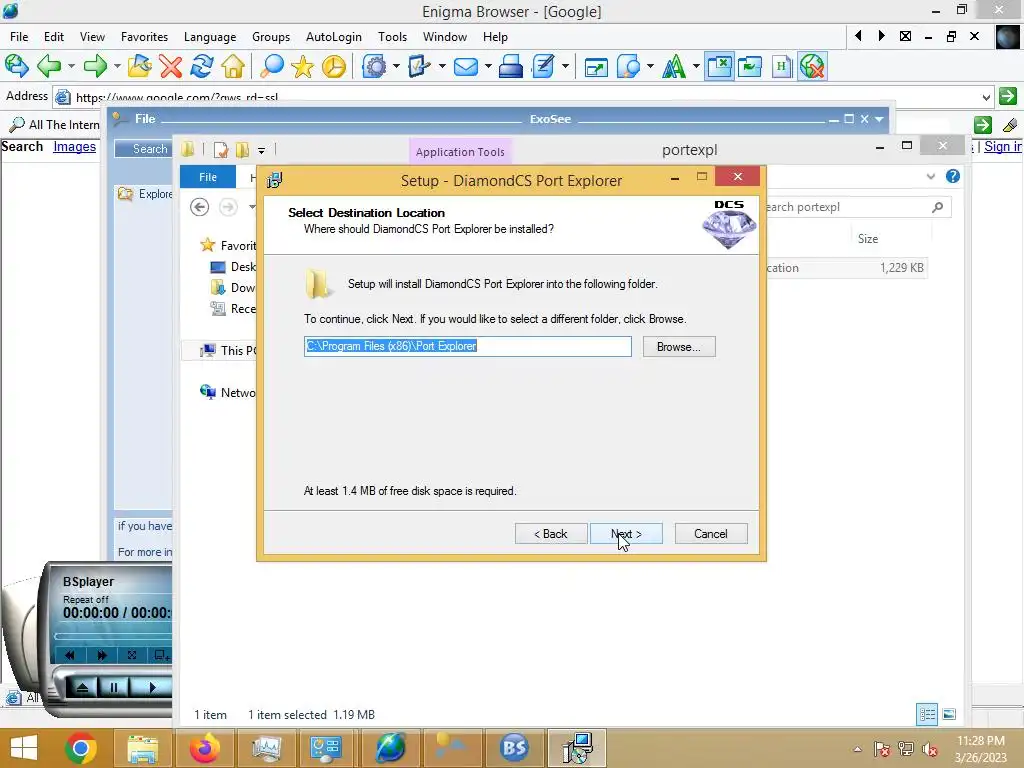Click the BSplayer fullscreen toggle icon
This screenshot has height=768, width=1024.
coord(132,655)
